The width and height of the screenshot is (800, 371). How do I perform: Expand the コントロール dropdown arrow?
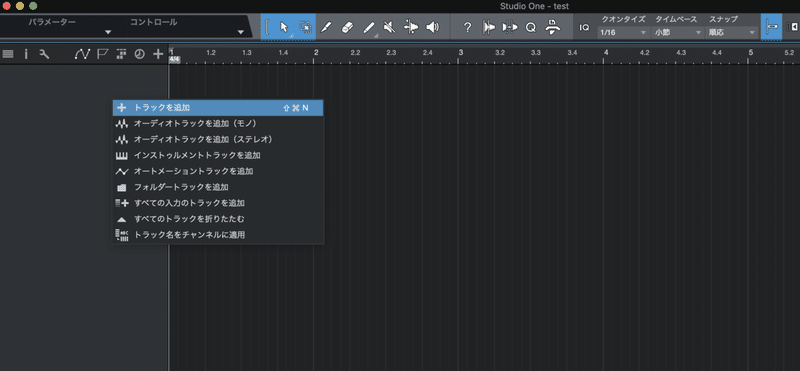(x=241, y=33)
